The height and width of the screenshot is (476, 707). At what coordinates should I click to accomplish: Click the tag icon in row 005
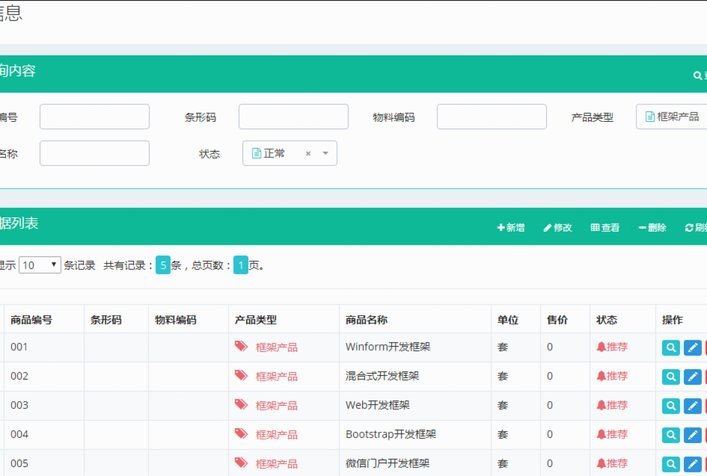[241, 462]
